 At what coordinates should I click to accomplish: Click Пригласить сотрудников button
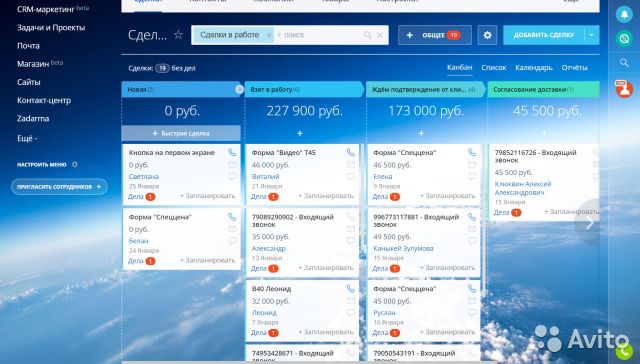pyautogui.click(x=59, y=187)
